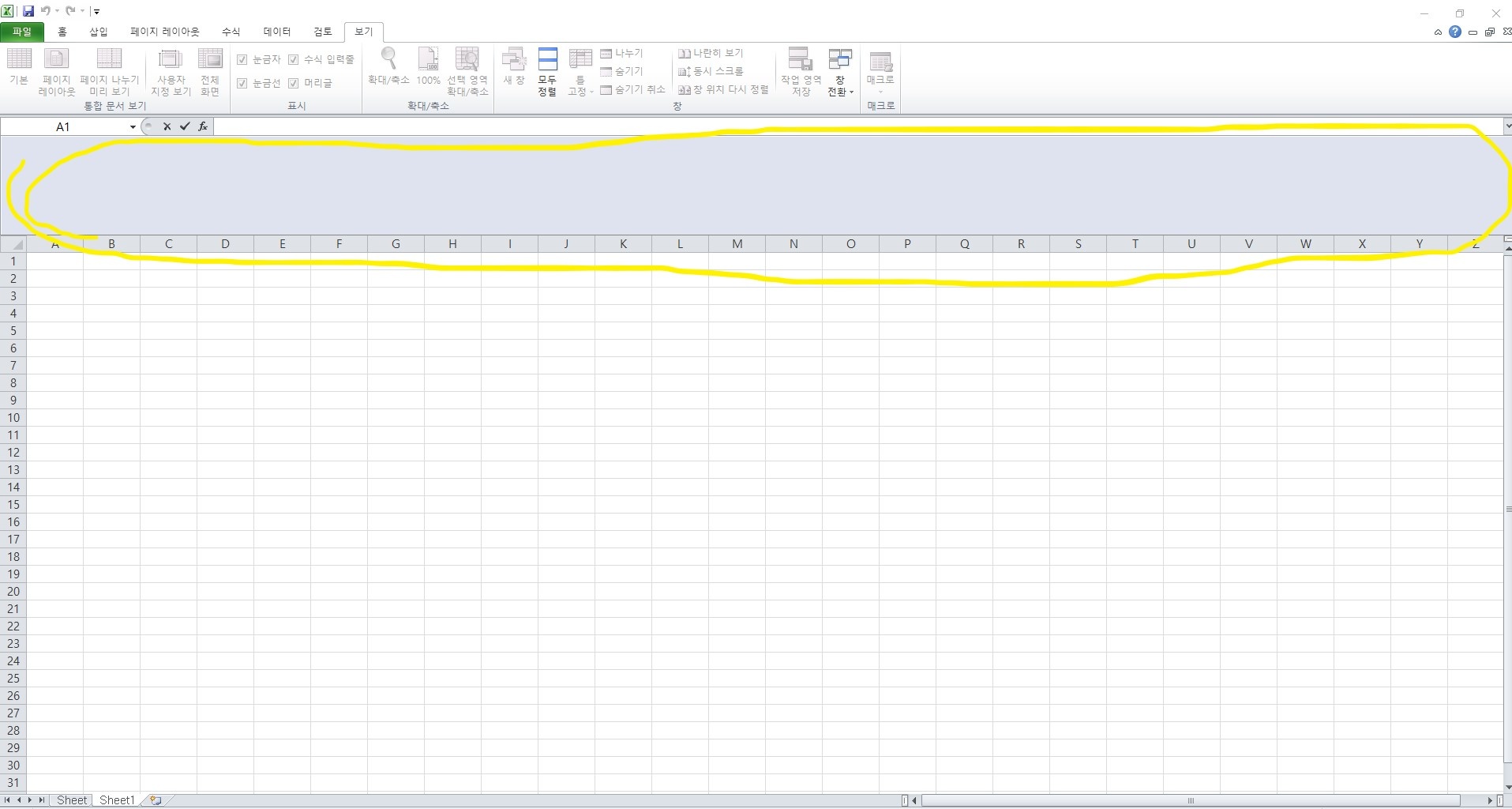Click horizontal scrollbar left arrow
Image resolution: width=1512 pixels, height=809 pixels.
coord(914,800)
